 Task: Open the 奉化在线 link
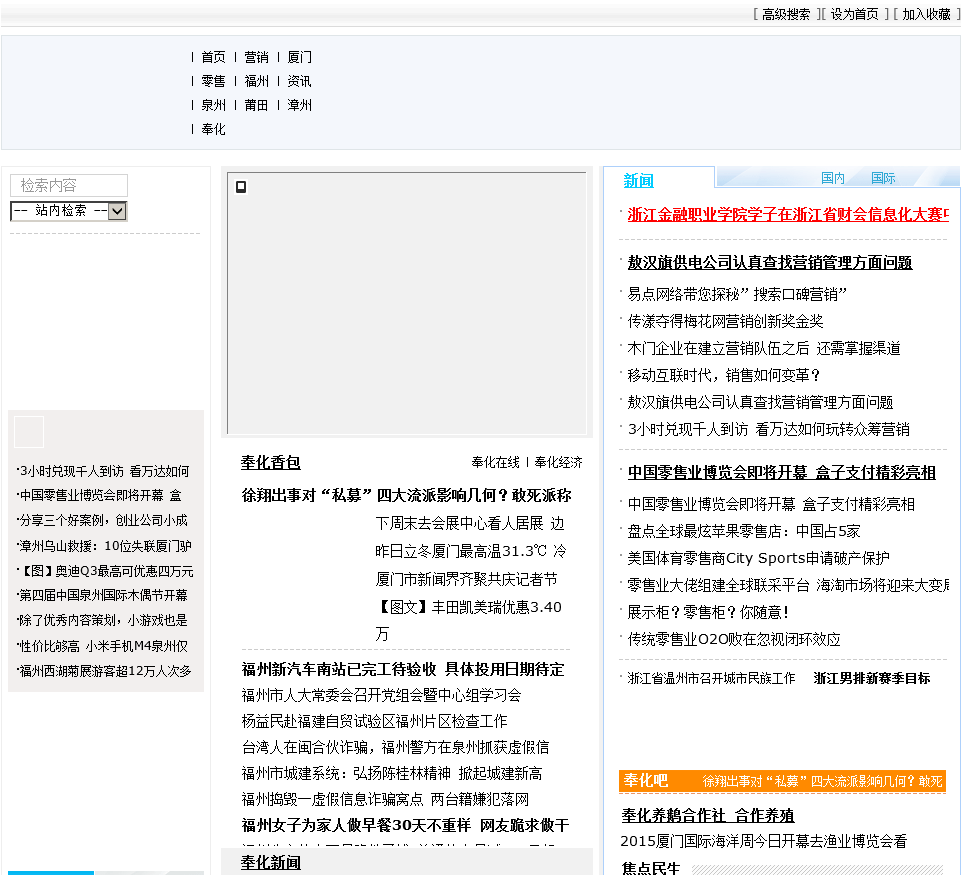(x=495, y=462)
